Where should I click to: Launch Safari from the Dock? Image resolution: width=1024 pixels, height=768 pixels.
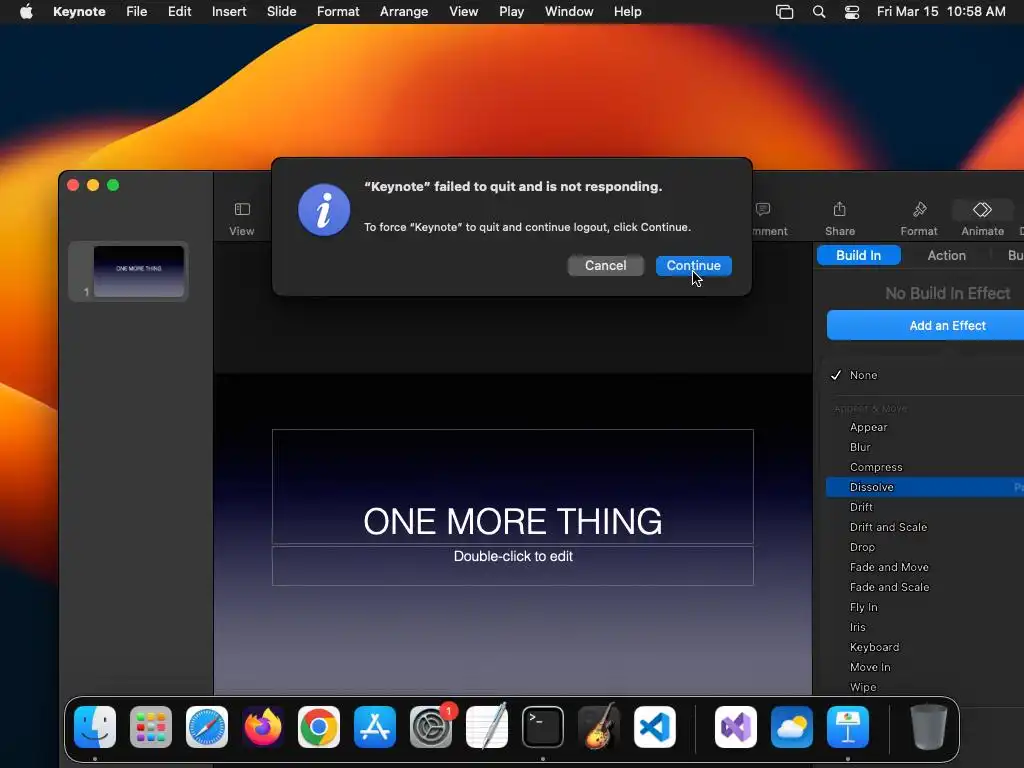pos(207,727)
